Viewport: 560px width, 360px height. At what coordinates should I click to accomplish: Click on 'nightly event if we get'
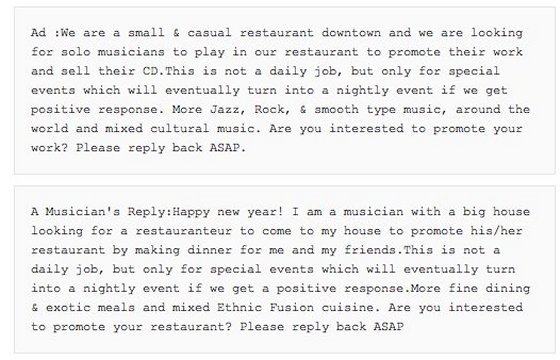coord(422,90)
